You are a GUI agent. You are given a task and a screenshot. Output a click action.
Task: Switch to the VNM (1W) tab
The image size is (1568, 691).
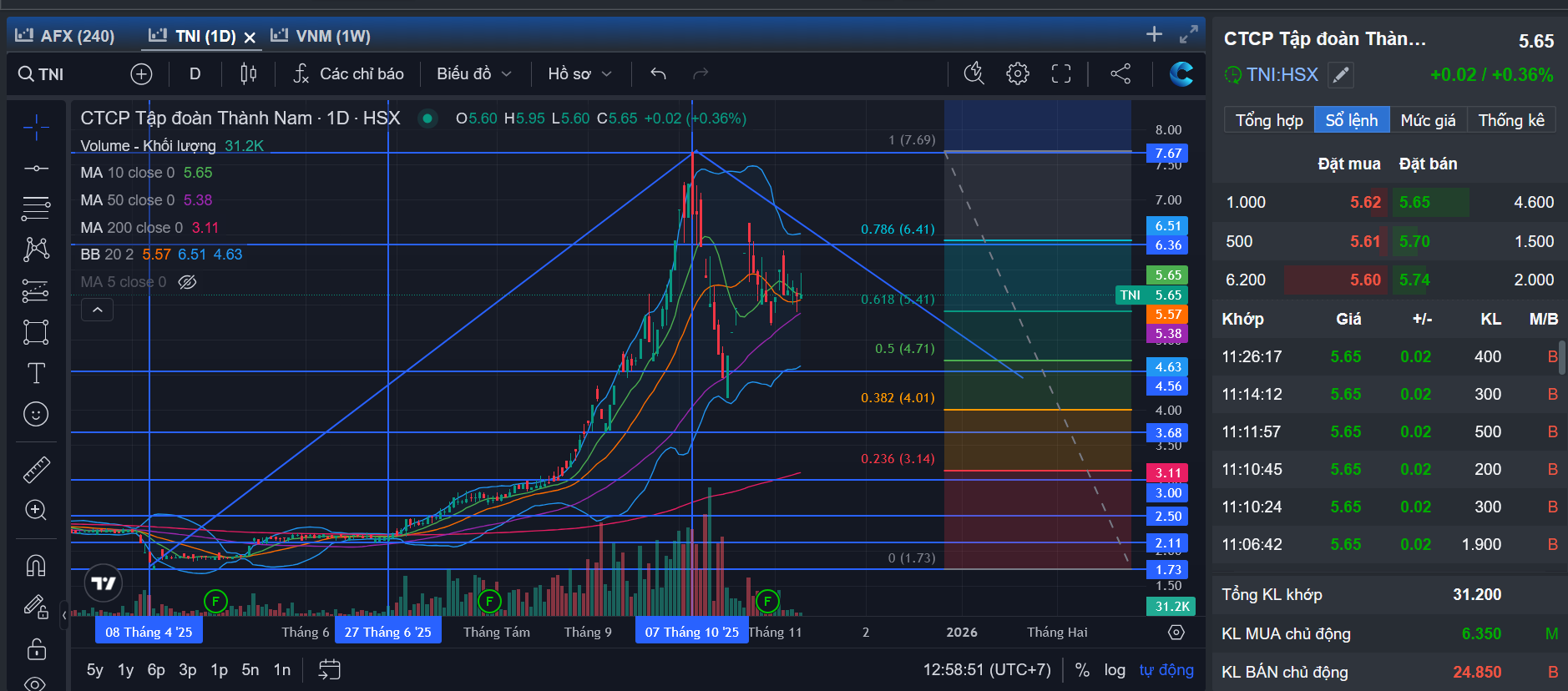(x=321, y=36)
